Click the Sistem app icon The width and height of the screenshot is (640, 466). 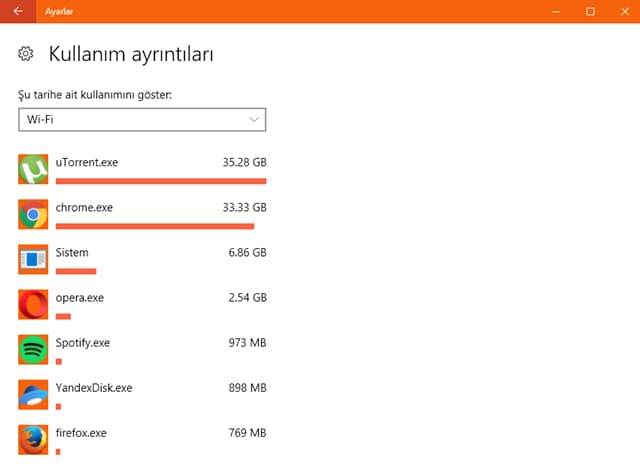click(x=33, y=260)
